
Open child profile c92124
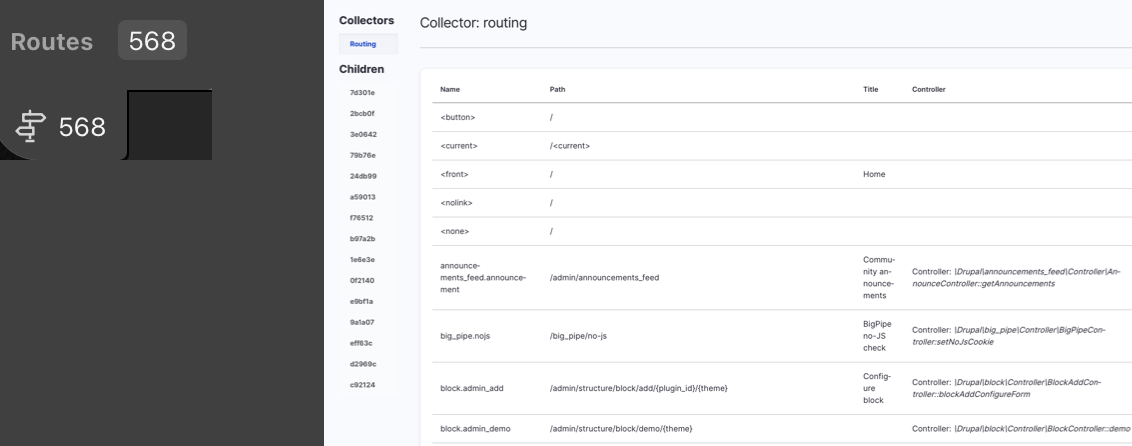tap(363, 385)
